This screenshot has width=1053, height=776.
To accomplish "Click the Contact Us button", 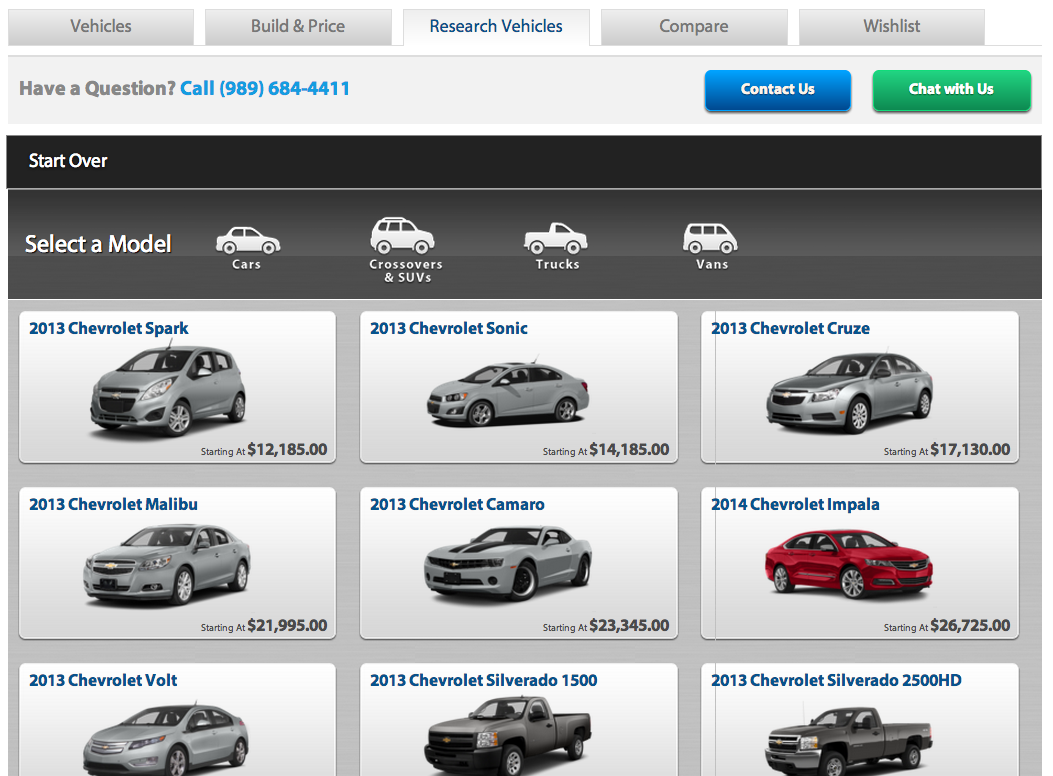I will 778,89.
